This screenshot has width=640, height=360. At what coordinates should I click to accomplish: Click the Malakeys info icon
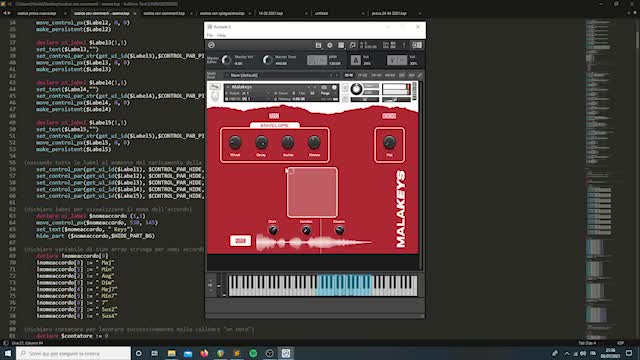[x=334, y=87]
